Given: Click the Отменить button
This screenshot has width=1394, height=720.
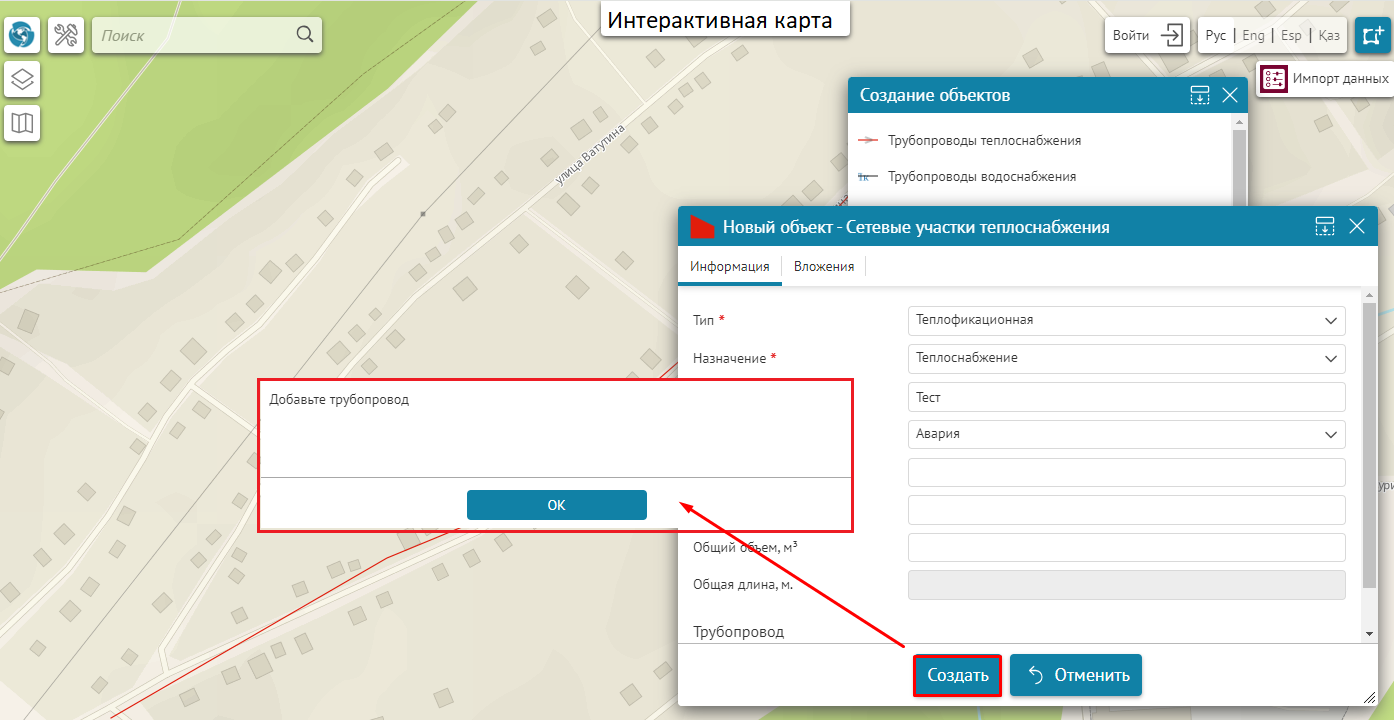Looking at the screenshot, I should 1076,675.
